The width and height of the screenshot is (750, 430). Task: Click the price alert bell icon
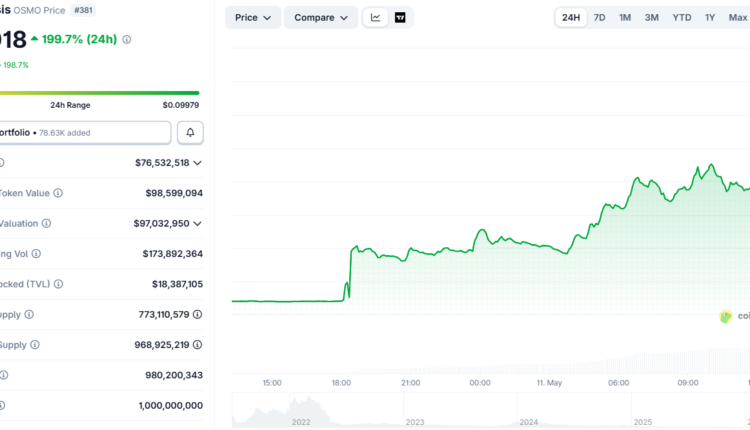pyautogui.click(x=190, y=132)
